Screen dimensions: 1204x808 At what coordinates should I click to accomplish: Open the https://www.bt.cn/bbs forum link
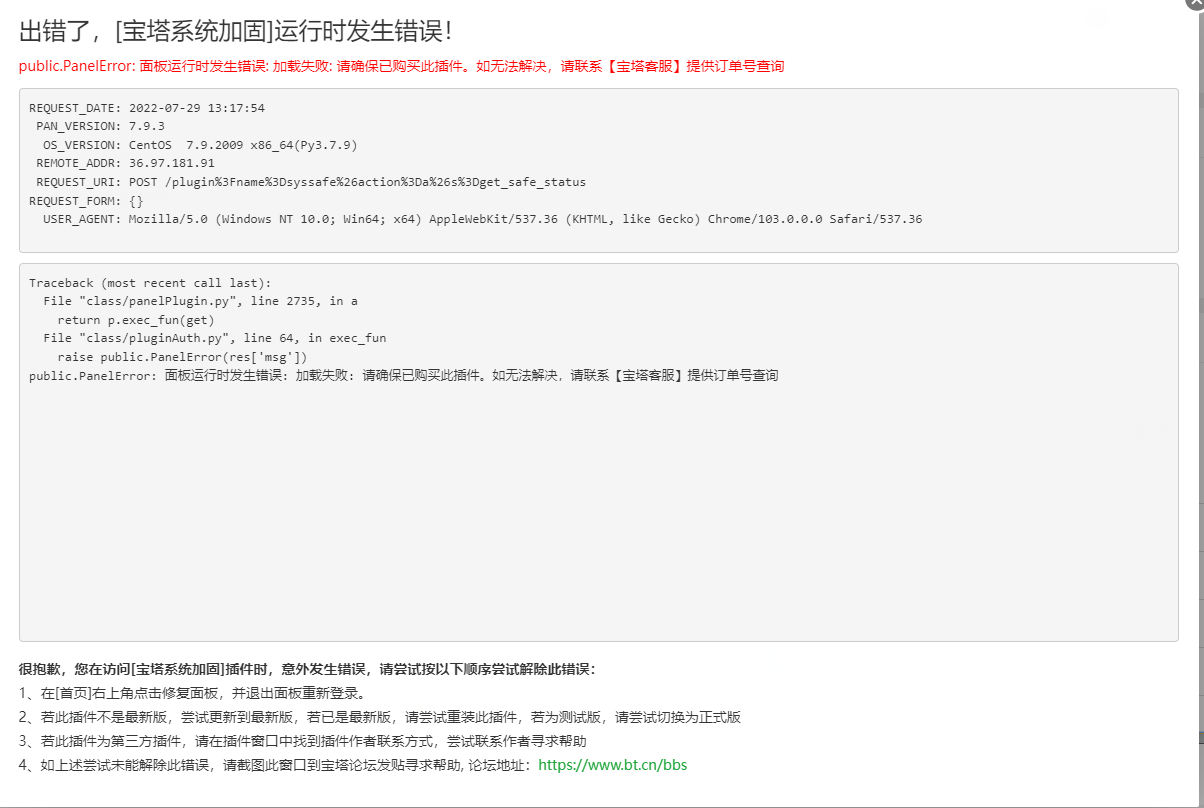coord(612,765)
